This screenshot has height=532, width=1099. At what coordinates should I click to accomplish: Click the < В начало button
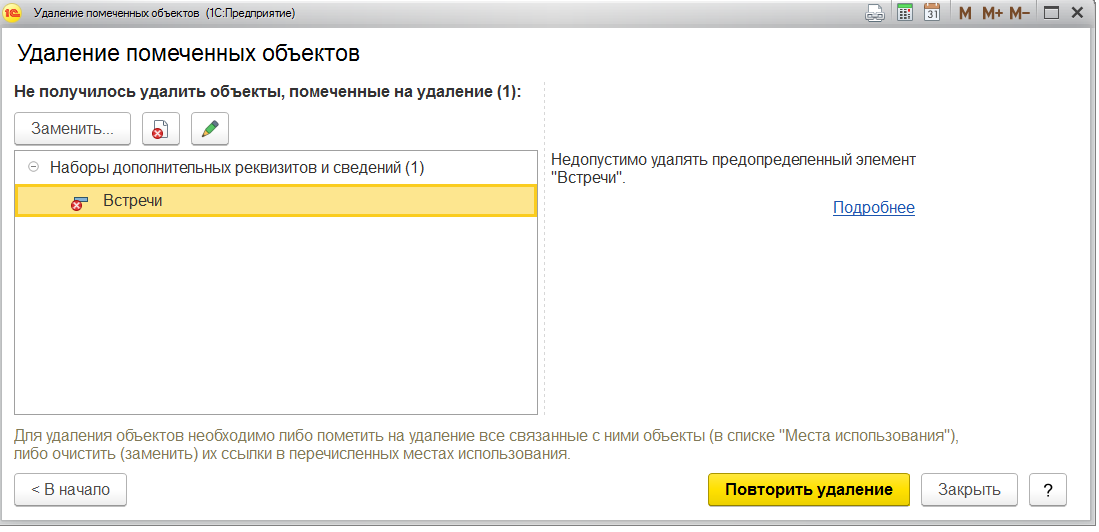(x=71, y=489)
